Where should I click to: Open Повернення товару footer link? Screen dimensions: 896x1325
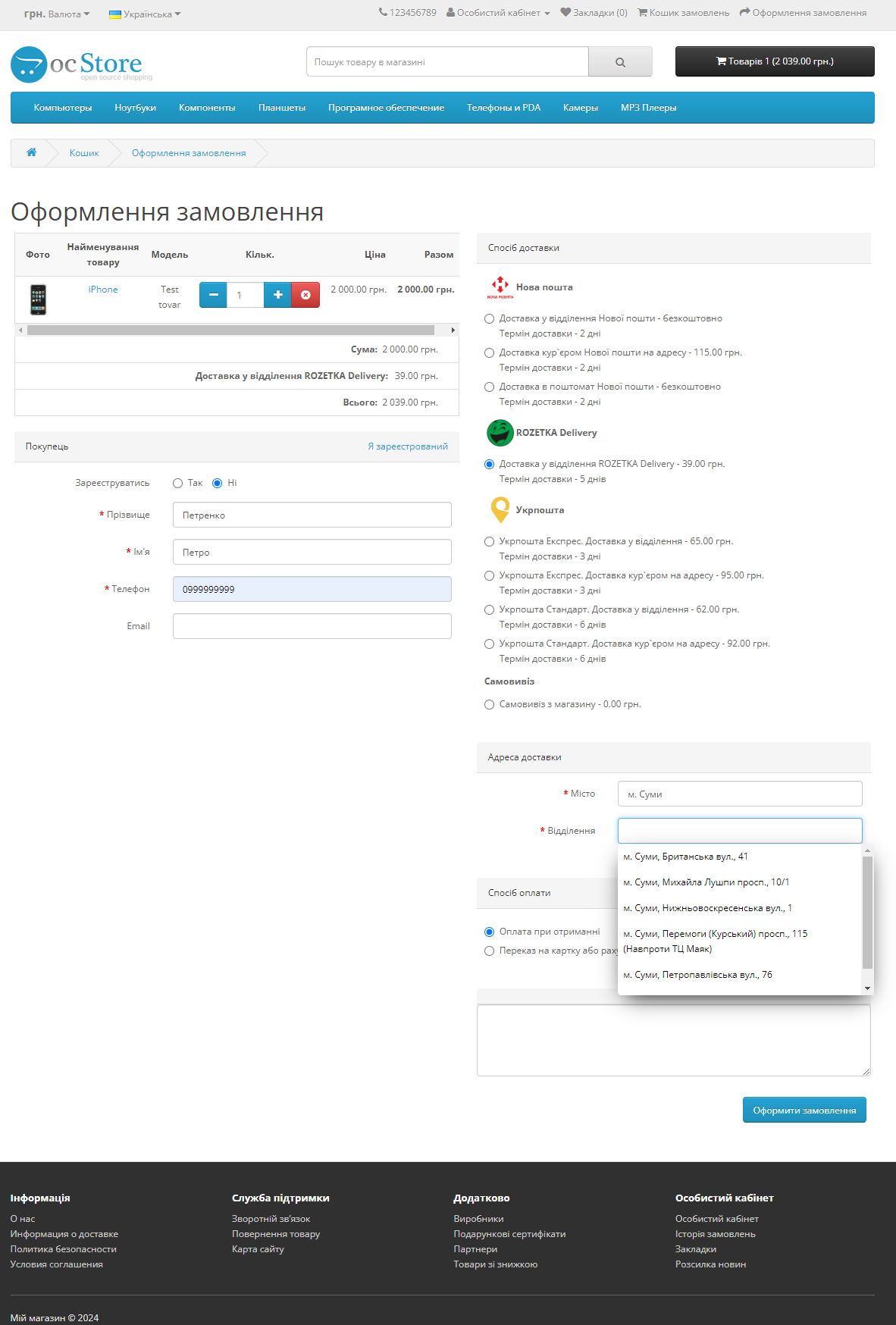tap(276, 1234)
